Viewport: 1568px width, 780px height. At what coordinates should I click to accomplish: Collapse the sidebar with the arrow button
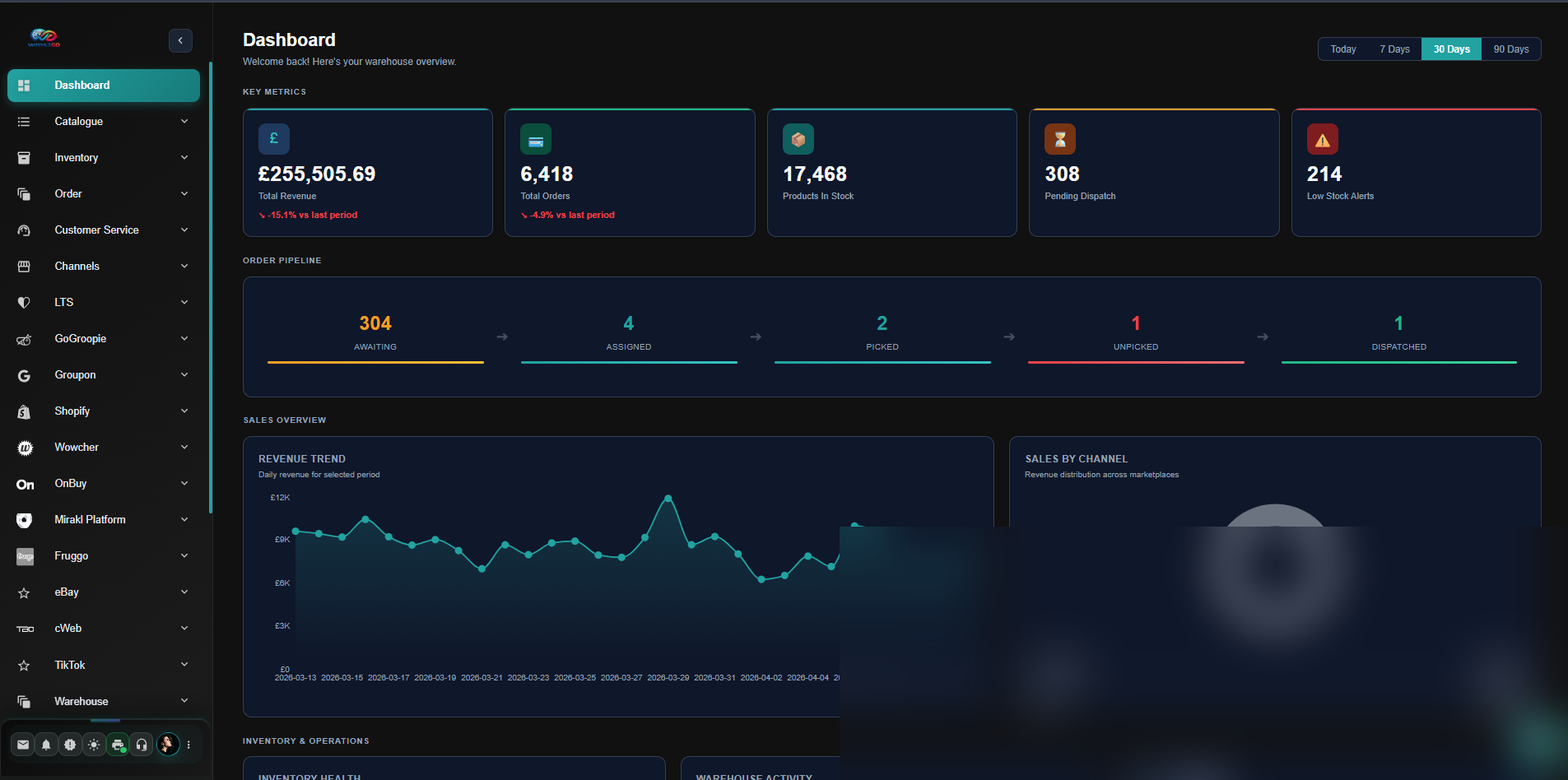pos(180,40)
